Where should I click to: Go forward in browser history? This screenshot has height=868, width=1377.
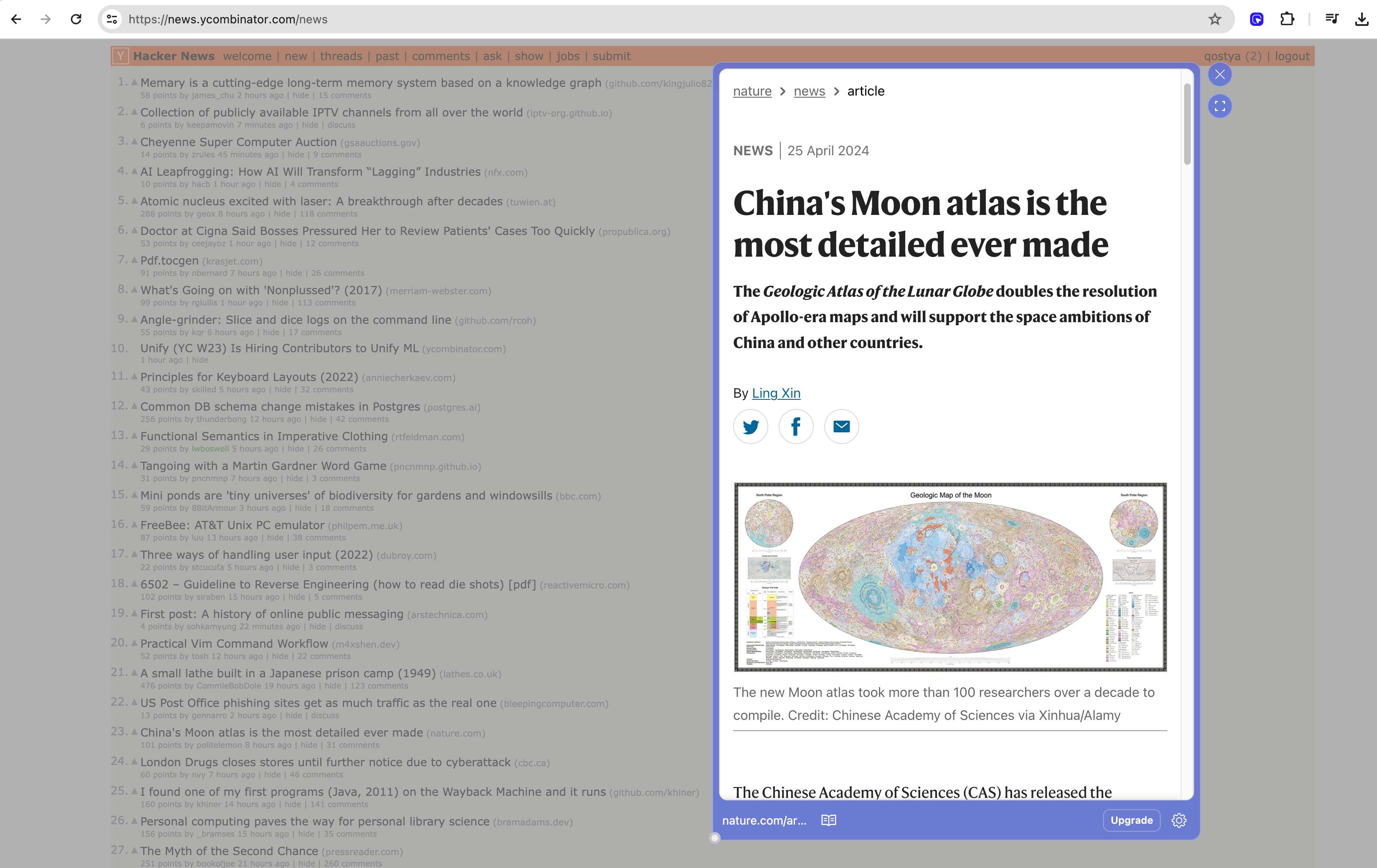tap(46, 20)
